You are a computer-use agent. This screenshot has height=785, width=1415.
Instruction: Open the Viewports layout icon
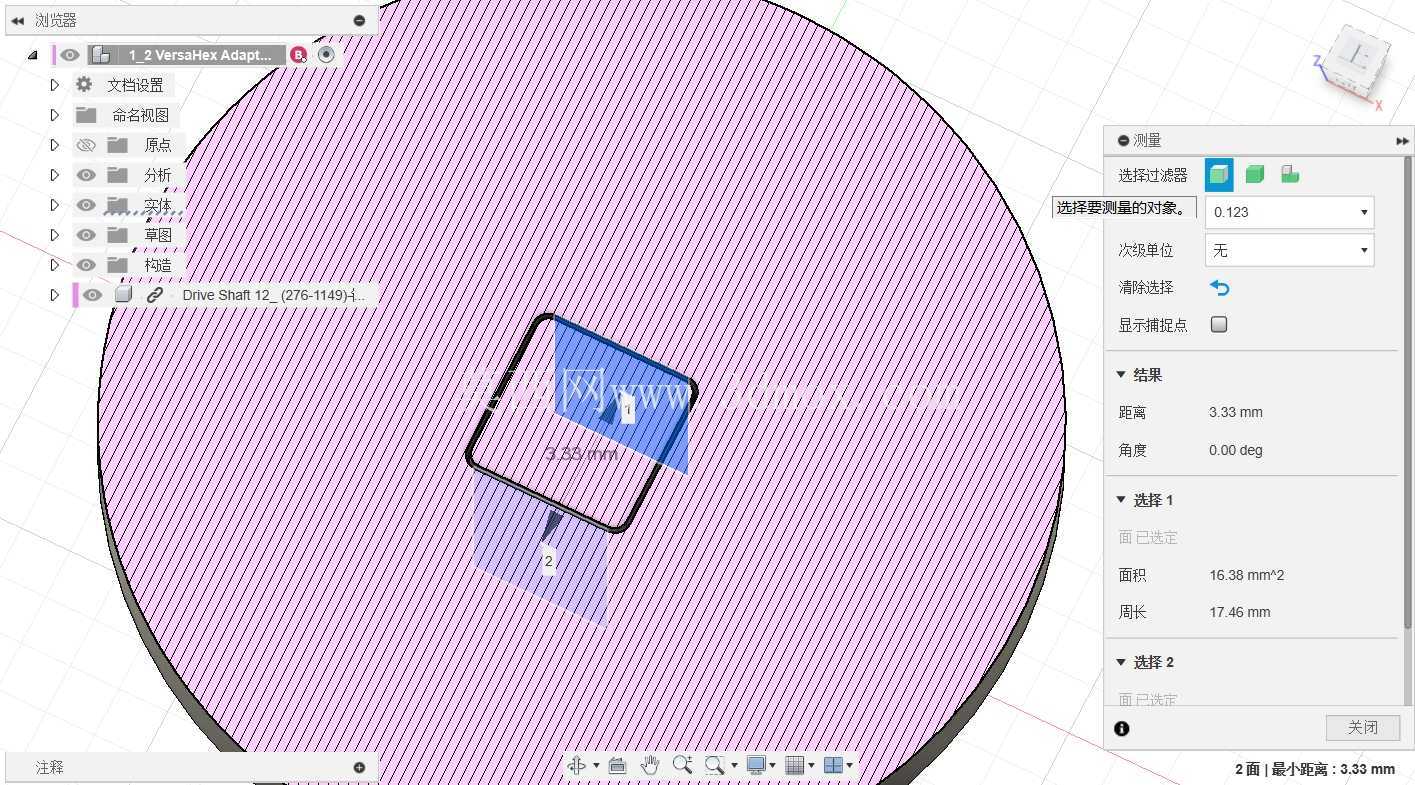coord(833,765)
